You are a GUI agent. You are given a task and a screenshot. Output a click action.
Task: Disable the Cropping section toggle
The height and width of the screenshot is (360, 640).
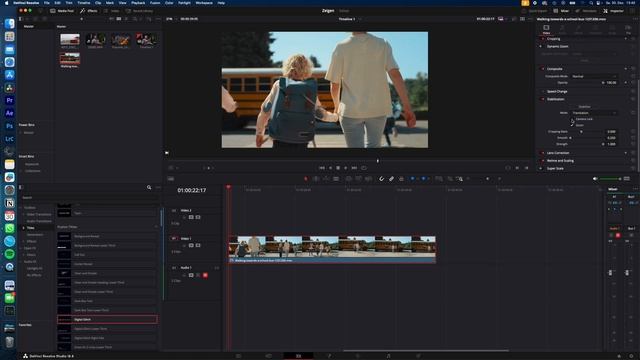[x=542, y=39]
